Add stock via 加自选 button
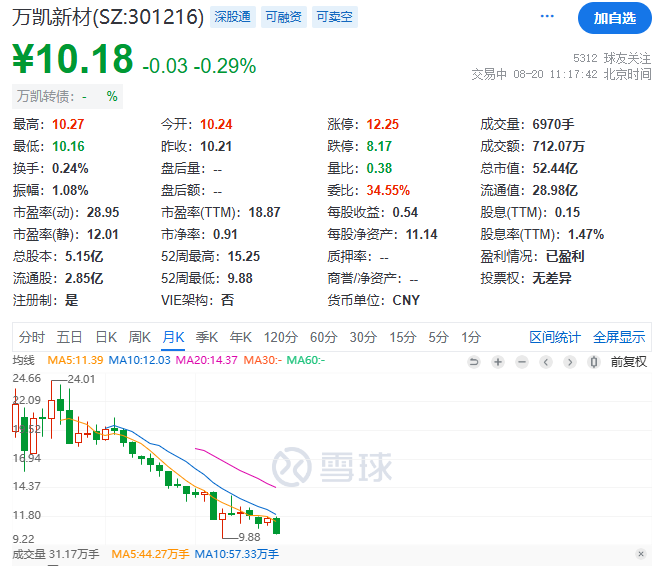668x566 pixels. point(614,18)
